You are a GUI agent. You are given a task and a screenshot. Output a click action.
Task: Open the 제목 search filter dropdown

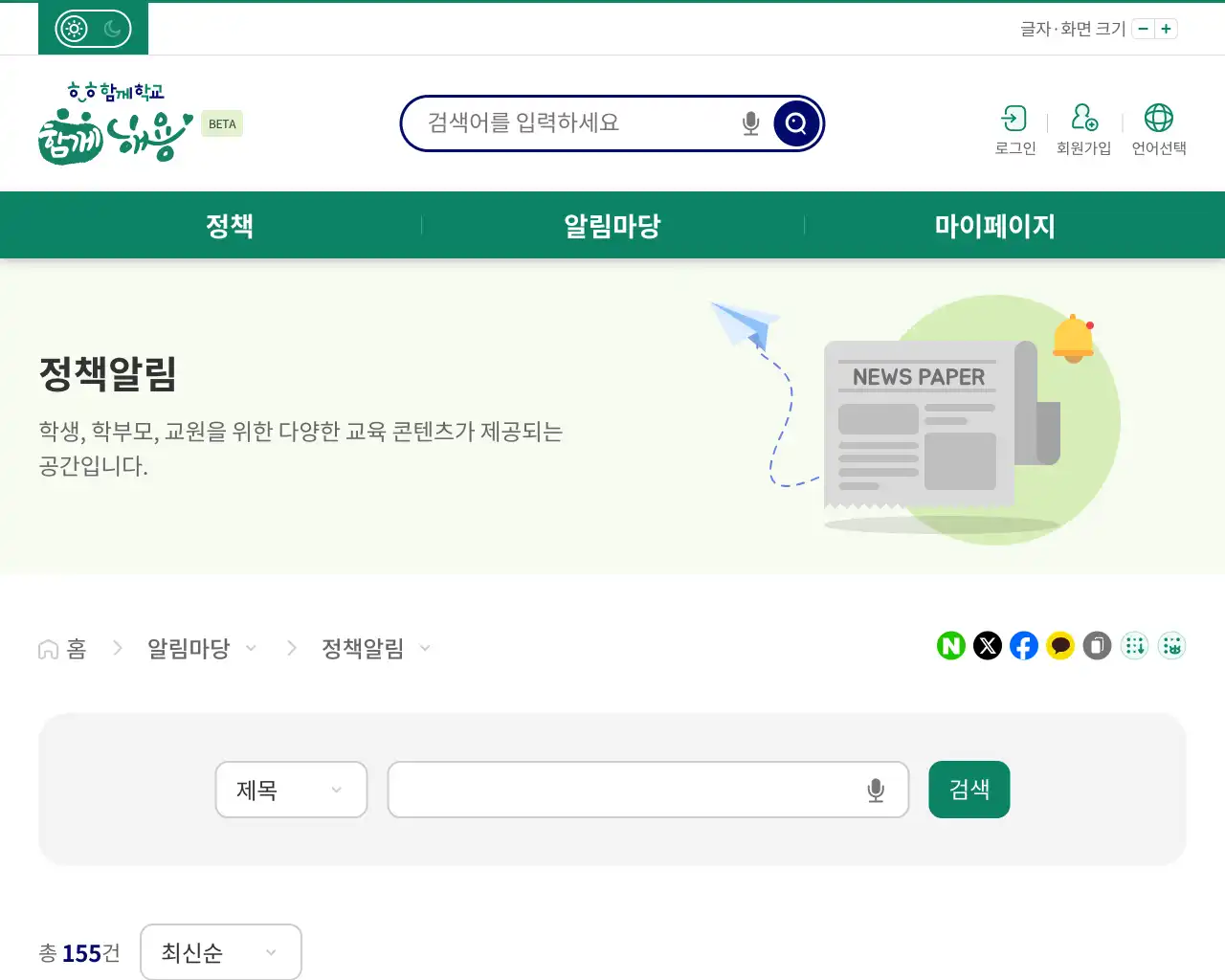click(291, 790)
